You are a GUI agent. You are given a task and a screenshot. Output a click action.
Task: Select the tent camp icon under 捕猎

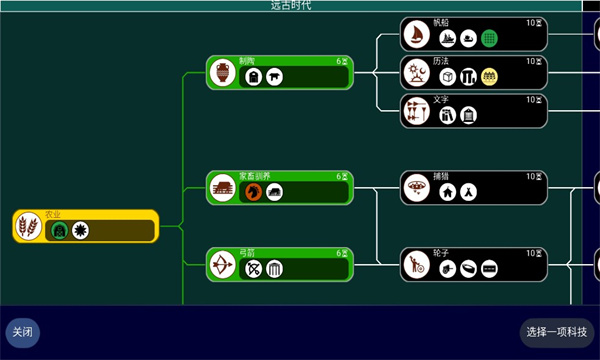tap(468, 192)
